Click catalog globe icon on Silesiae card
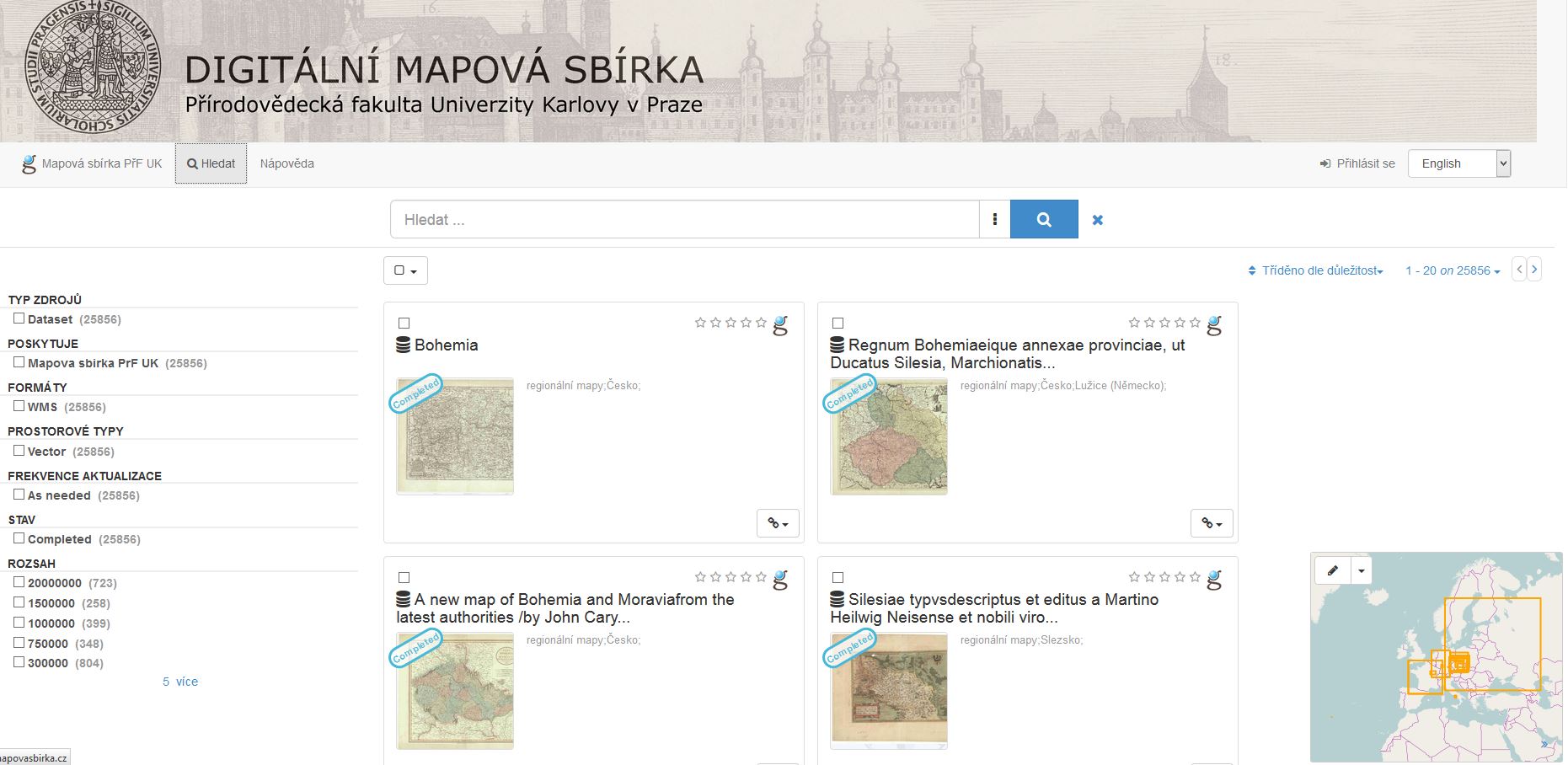Screen dimensions: 1568x765 click(1215, 580)
